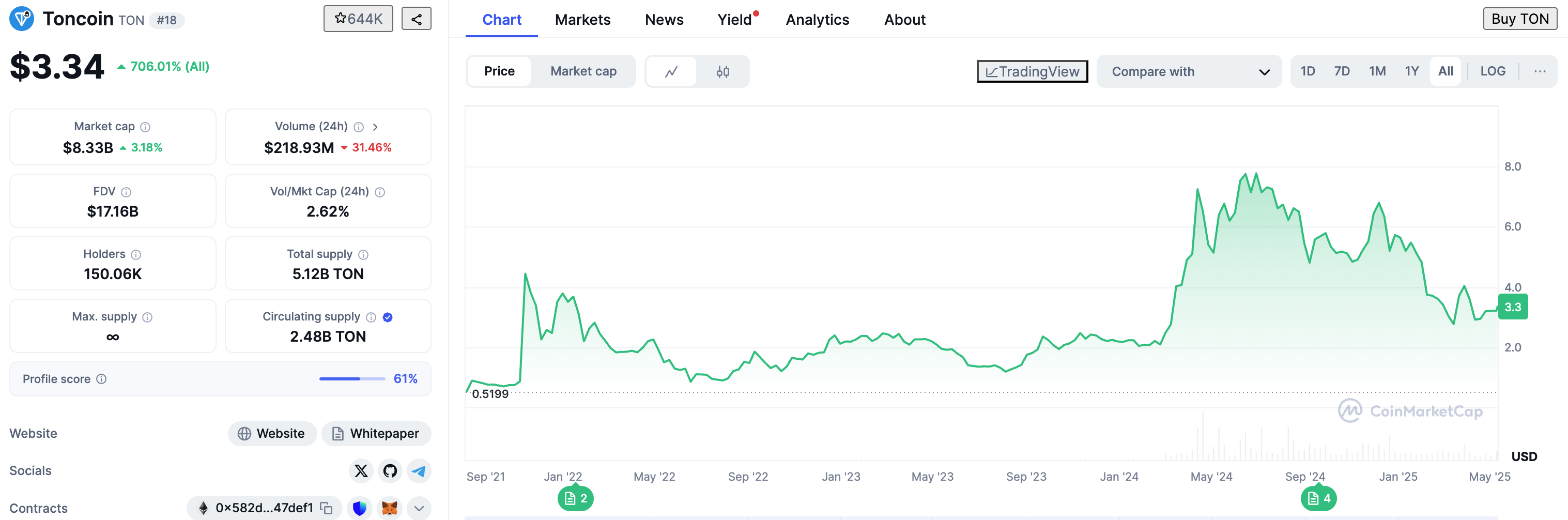Open the Whitepaper link
Image resolution: width=1568 pixels, height=520 pixels.
tap(376, 434)
